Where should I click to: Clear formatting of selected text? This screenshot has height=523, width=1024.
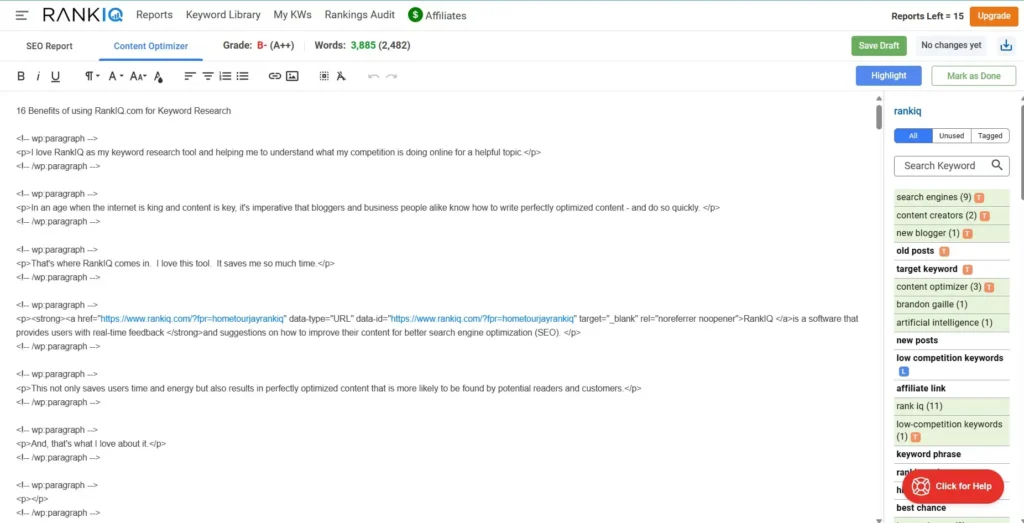click(341, 76)
